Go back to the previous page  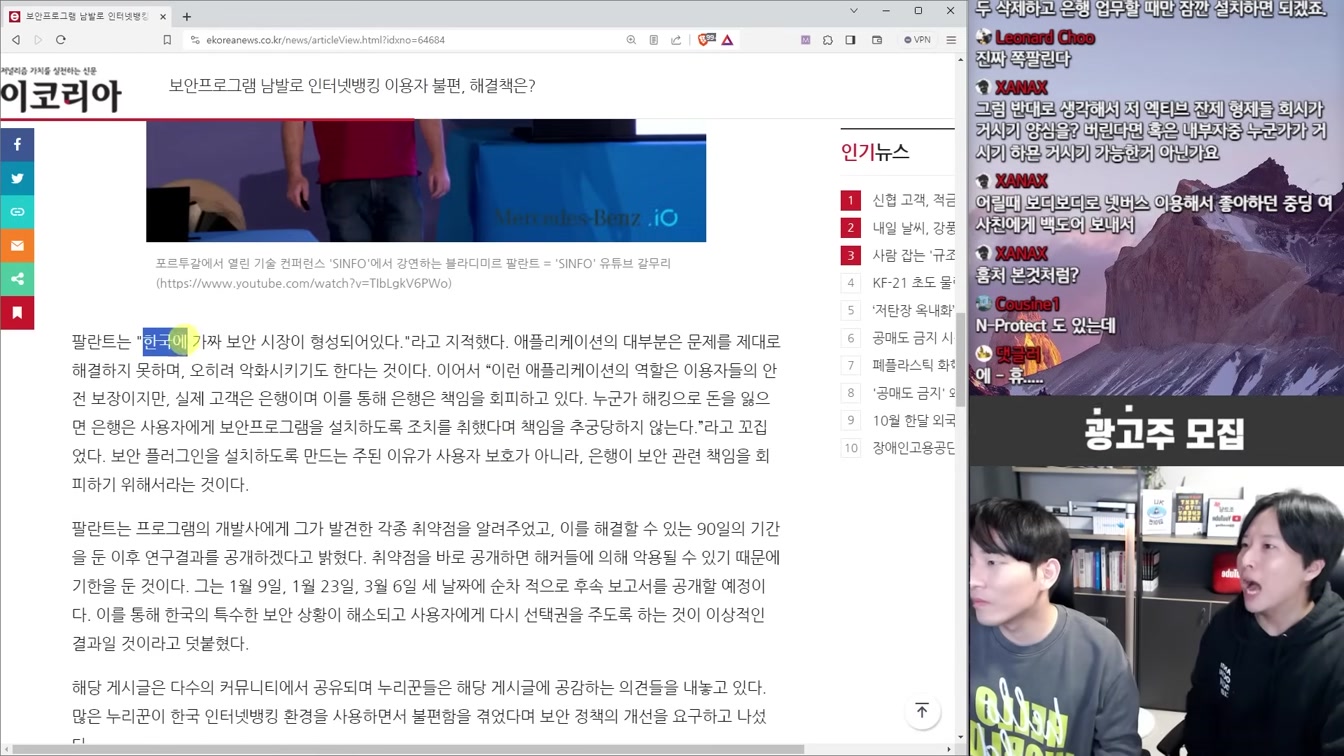coord(16,40)
